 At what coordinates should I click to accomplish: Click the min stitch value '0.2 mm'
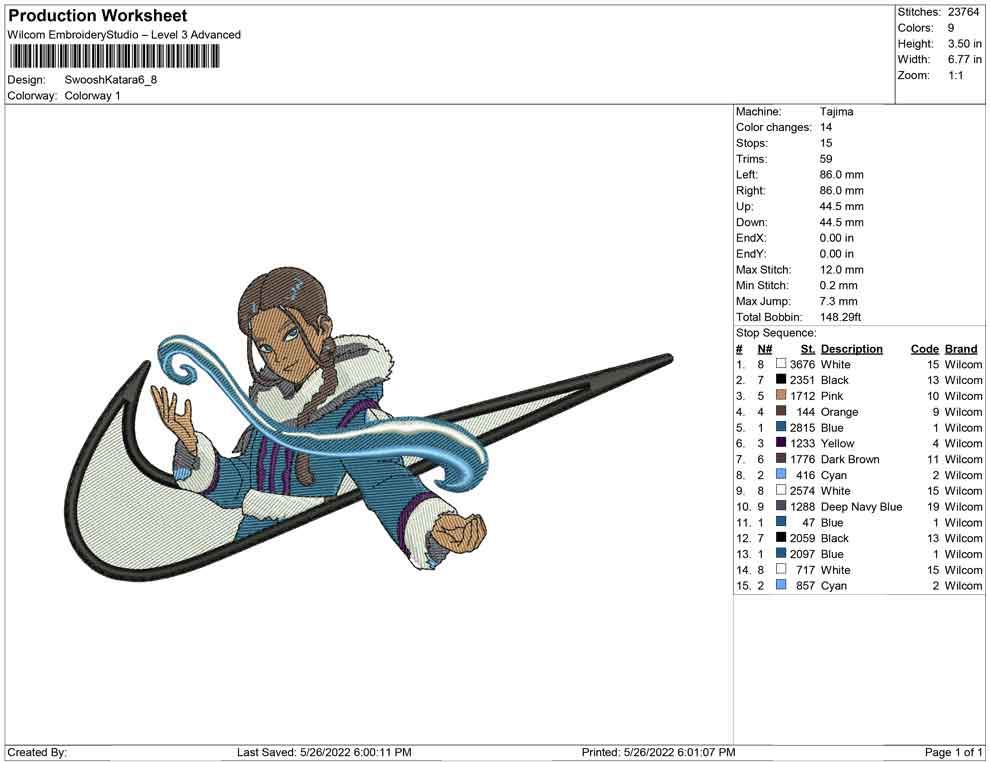pos(838,285)
